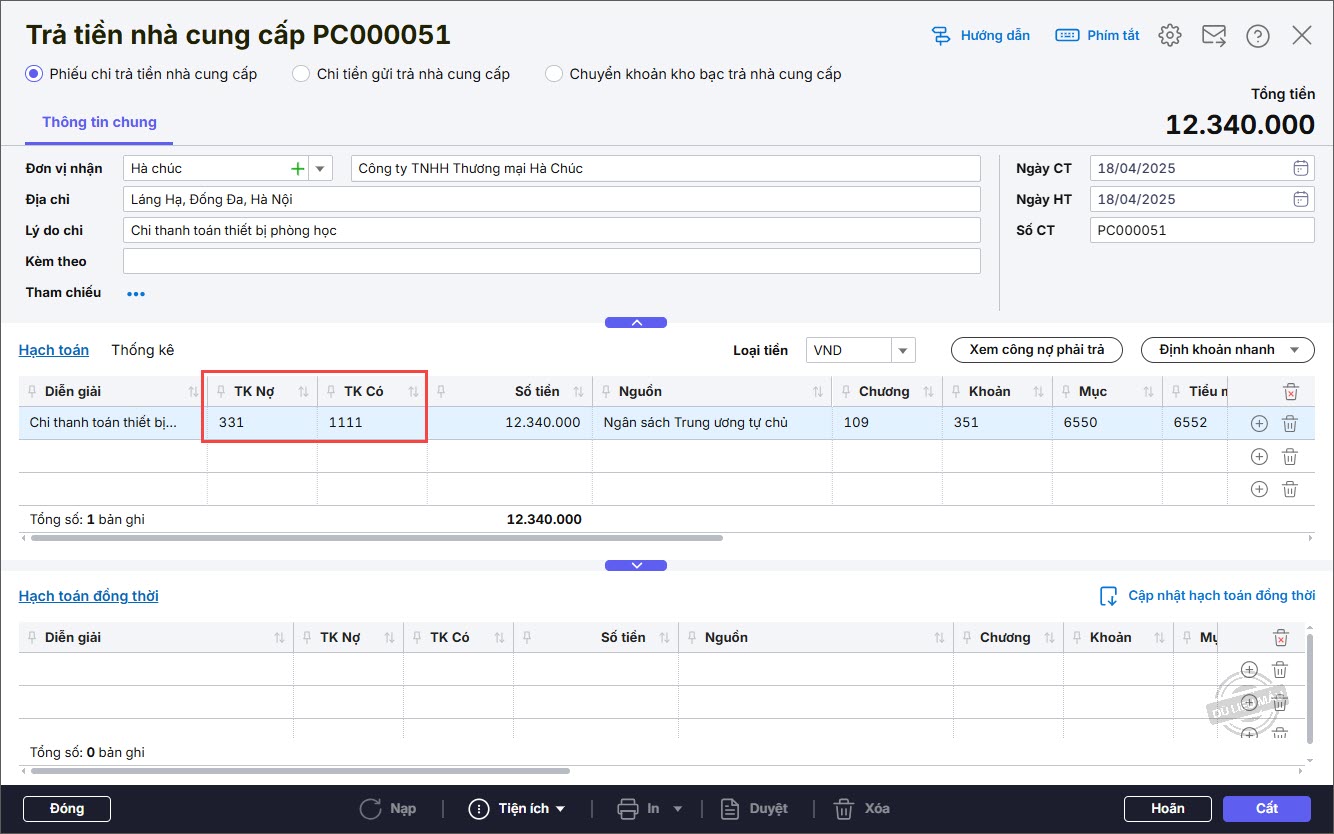The width and height of the screenshot is (1334, 834).
Task: Click the Hoãn button
Action: pyautogui.click(x=1168, y=808)
